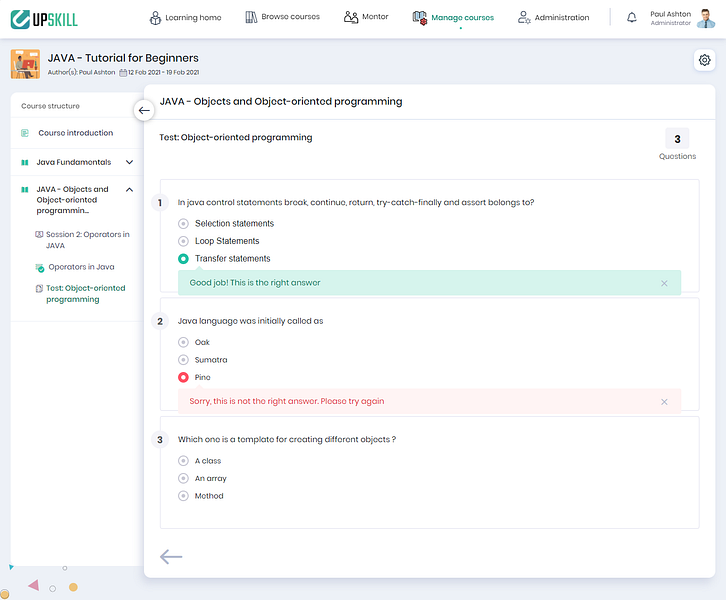Select 'Loop Statements' answer
The image size is (726, 600).
(x=183, y=241)
